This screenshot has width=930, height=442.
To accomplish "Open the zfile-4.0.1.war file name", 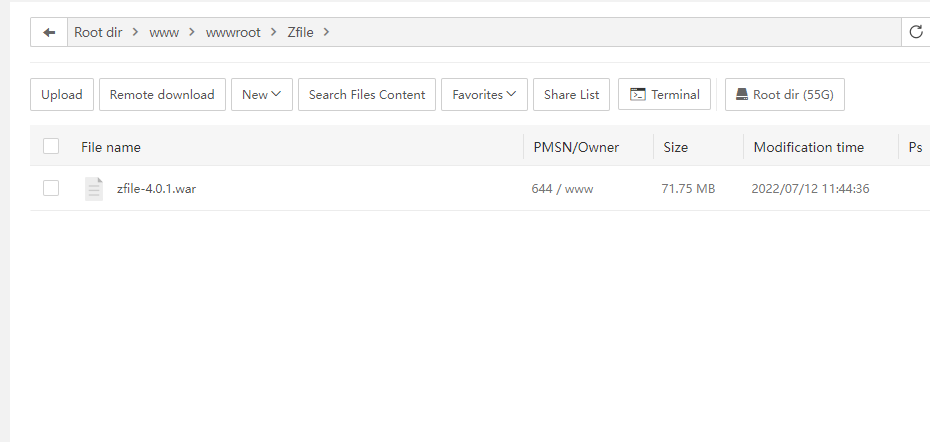I will pyautogui.click(x=156, y=188).
